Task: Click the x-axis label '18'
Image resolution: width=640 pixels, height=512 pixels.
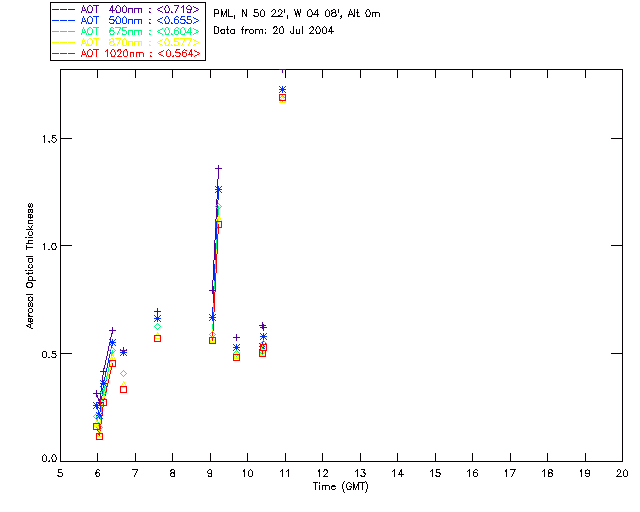Action: pos(547,473)
